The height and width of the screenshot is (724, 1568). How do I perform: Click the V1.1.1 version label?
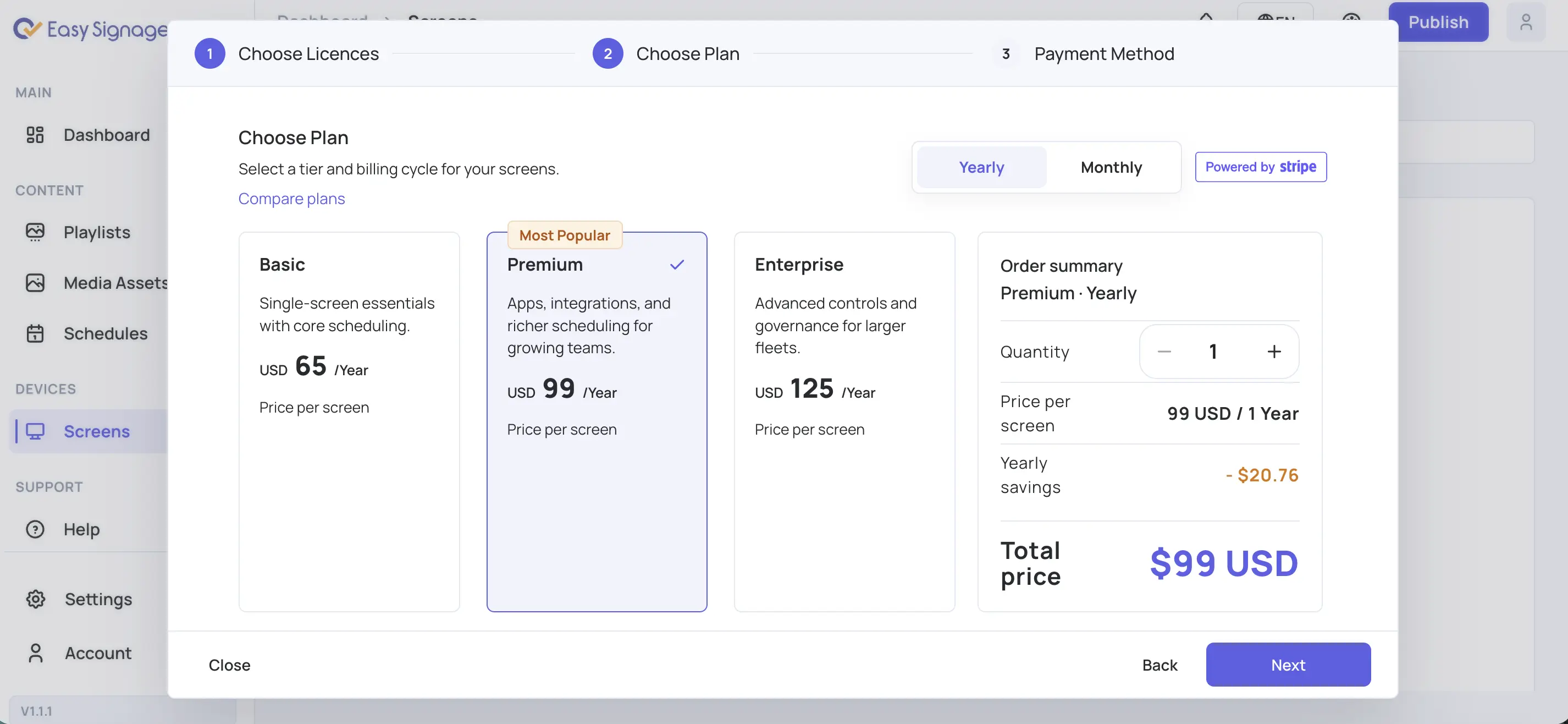(x=36, y=711)
